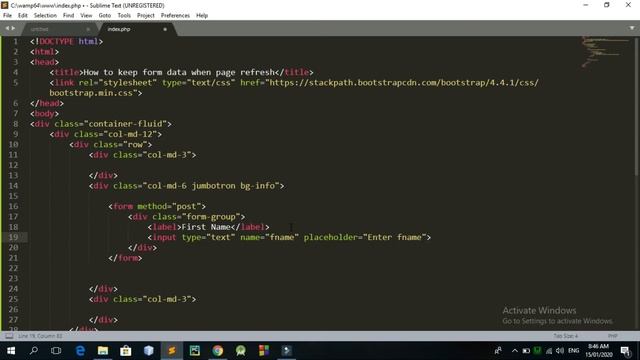Click the network tray icon

(x=549, y=351)
